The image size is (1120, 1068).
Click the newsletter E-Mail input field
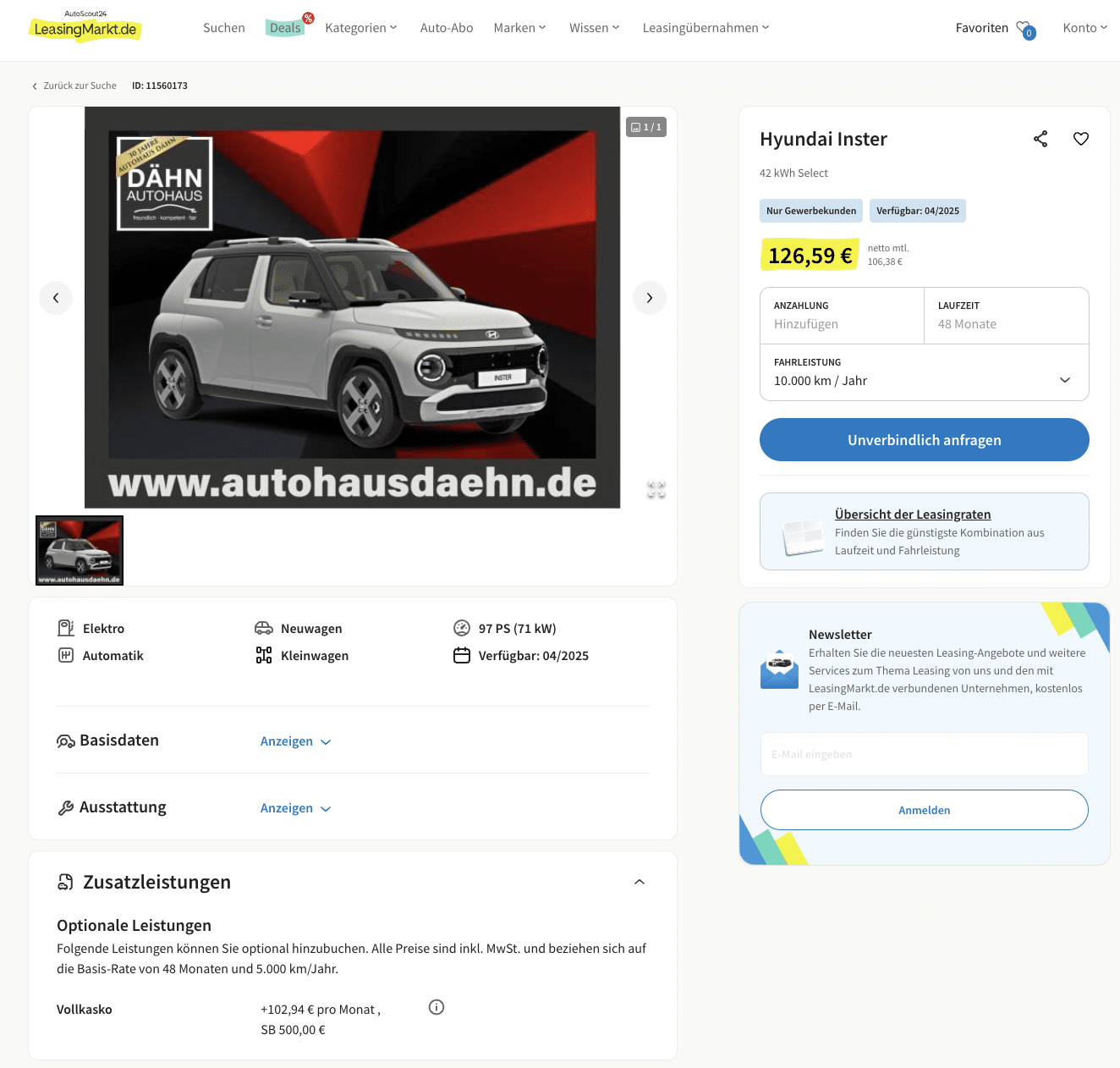coord(925,754)
